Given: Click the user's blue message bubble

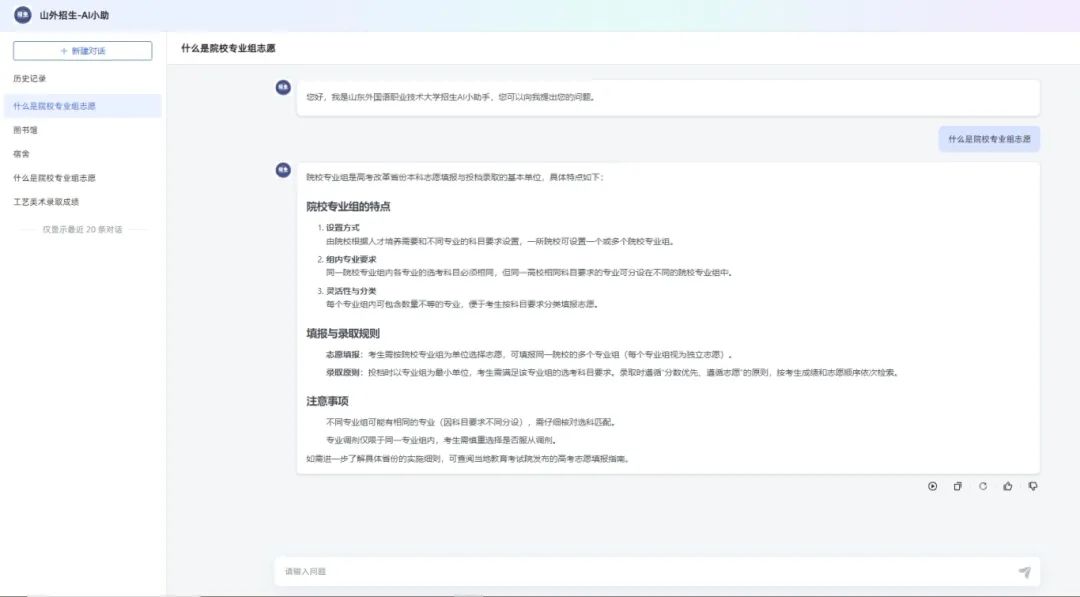Looking at the screenshot, I should tap(988, 140).
